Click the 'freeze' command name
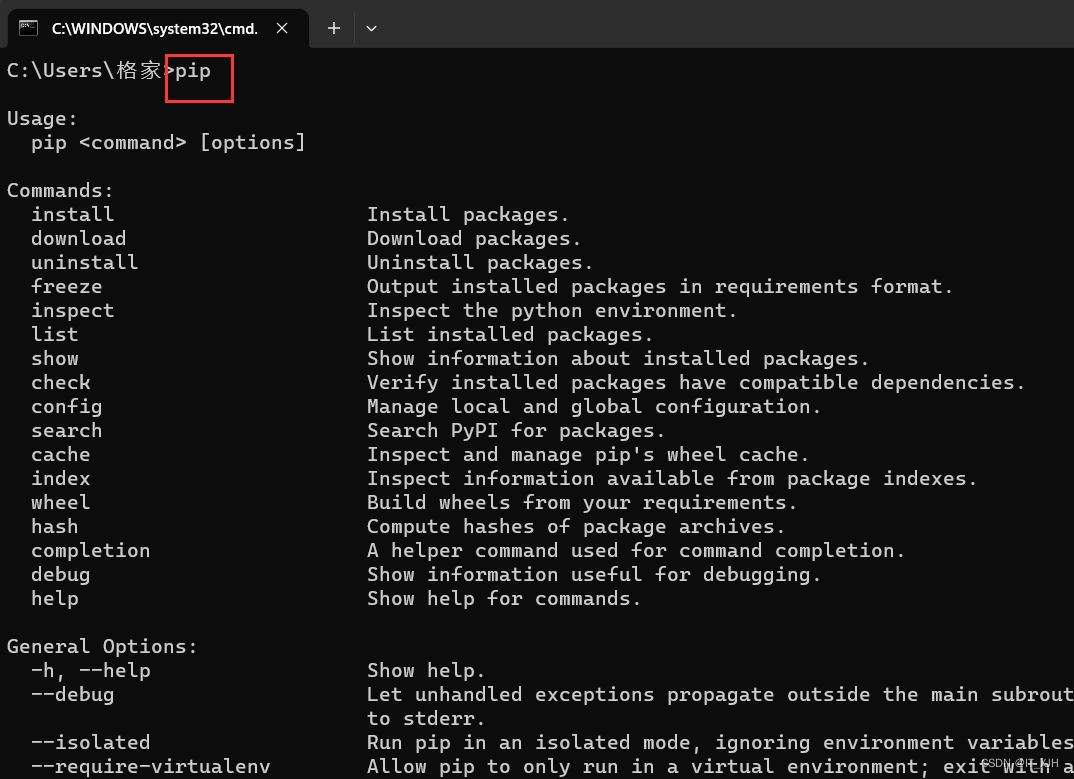1074x779 pixels. [66, 286]
